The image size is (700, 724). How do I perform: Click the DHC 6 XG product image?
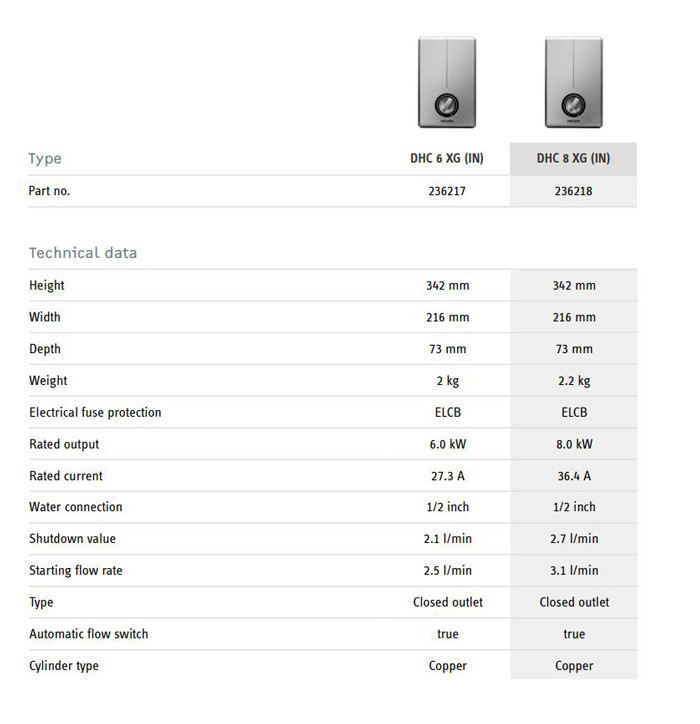click(x=447, y=82)
